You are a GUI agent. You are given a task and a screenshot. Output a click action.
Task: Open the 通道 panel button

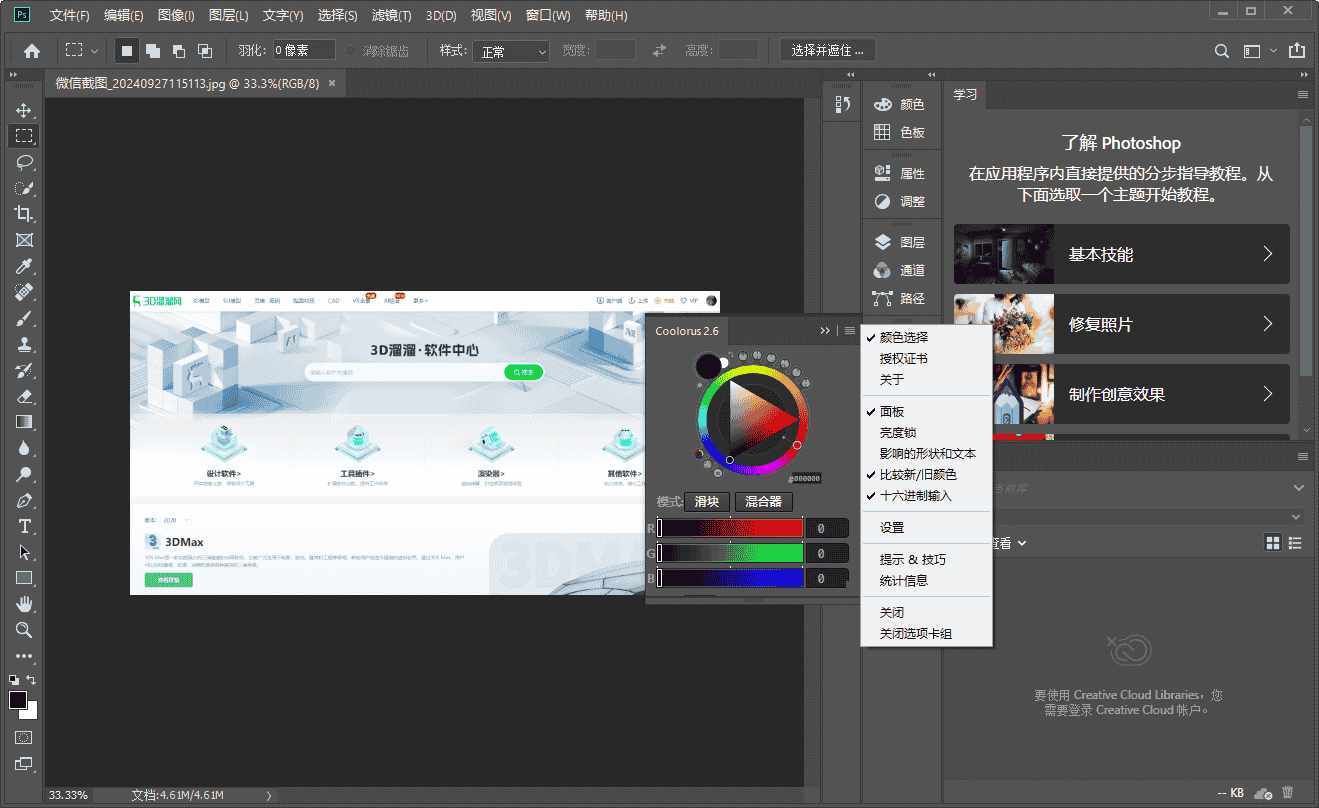tap(900, 270)
